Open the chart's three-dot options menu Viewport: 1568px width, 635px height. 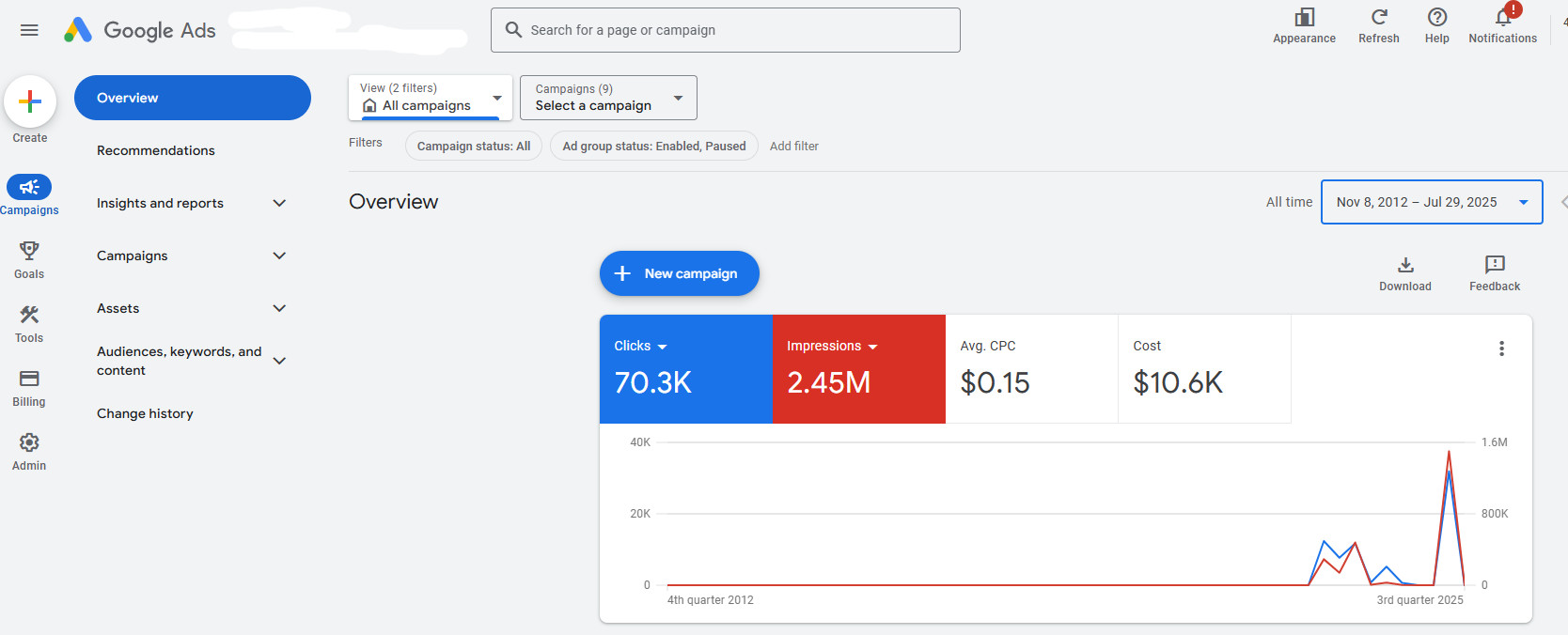[x=1501, y=348]
